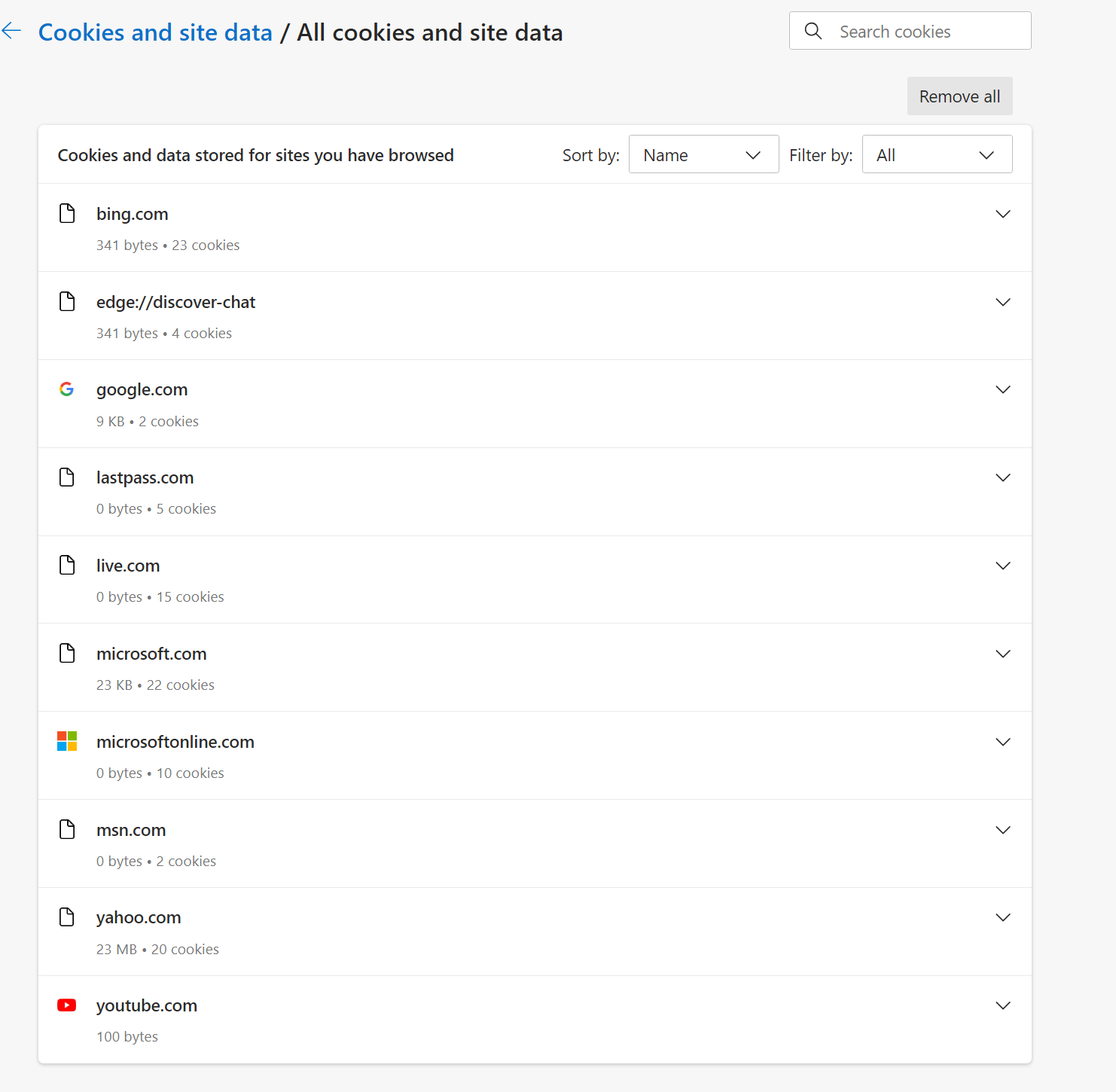Viewport: 1116px width, 1092px height.
Task: Click the live.com file icon
Action: [67, 566]
